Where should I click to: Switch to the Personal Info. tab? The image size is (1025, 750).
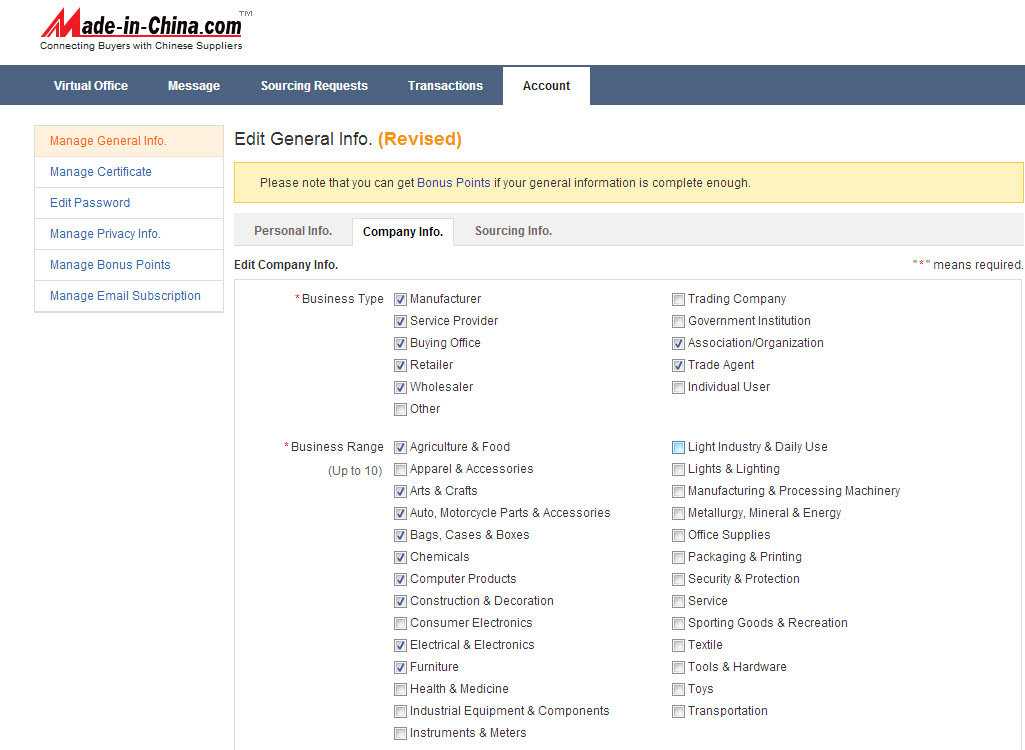pyautogui.click(x=293, y=231)
